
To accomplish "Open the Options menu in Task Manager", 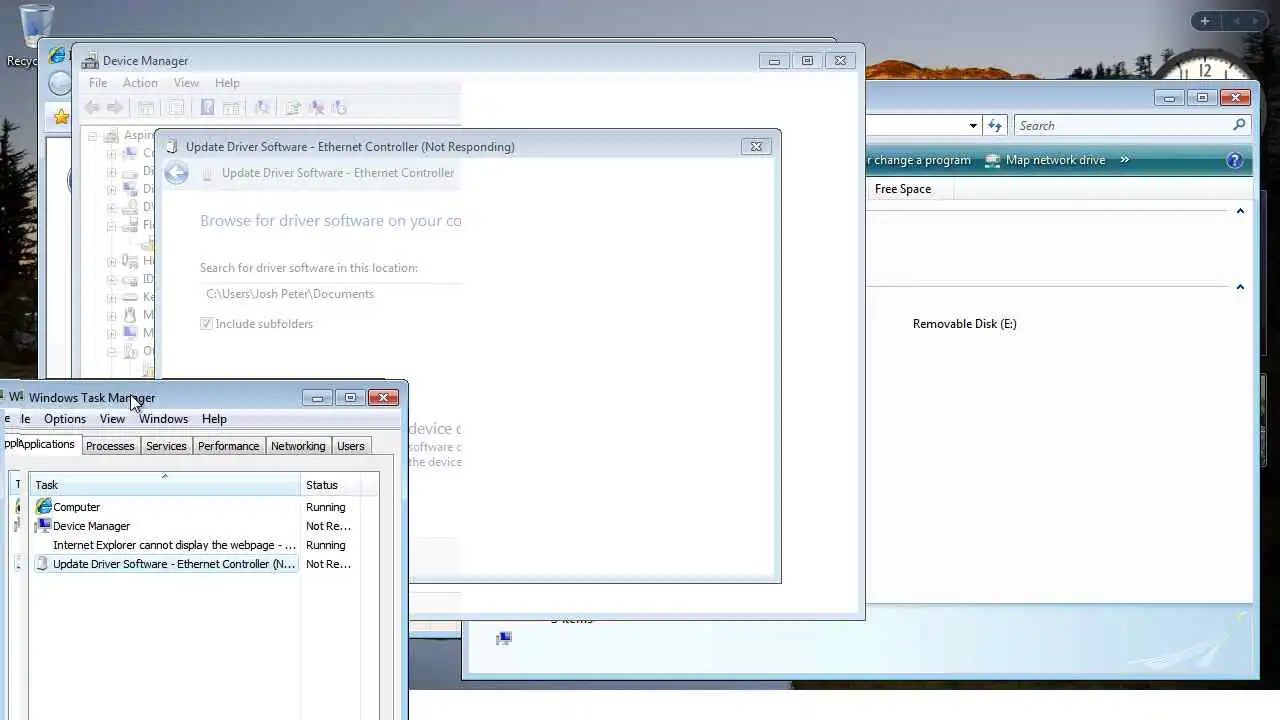I will pyautogui.click(x=65, y=419).
